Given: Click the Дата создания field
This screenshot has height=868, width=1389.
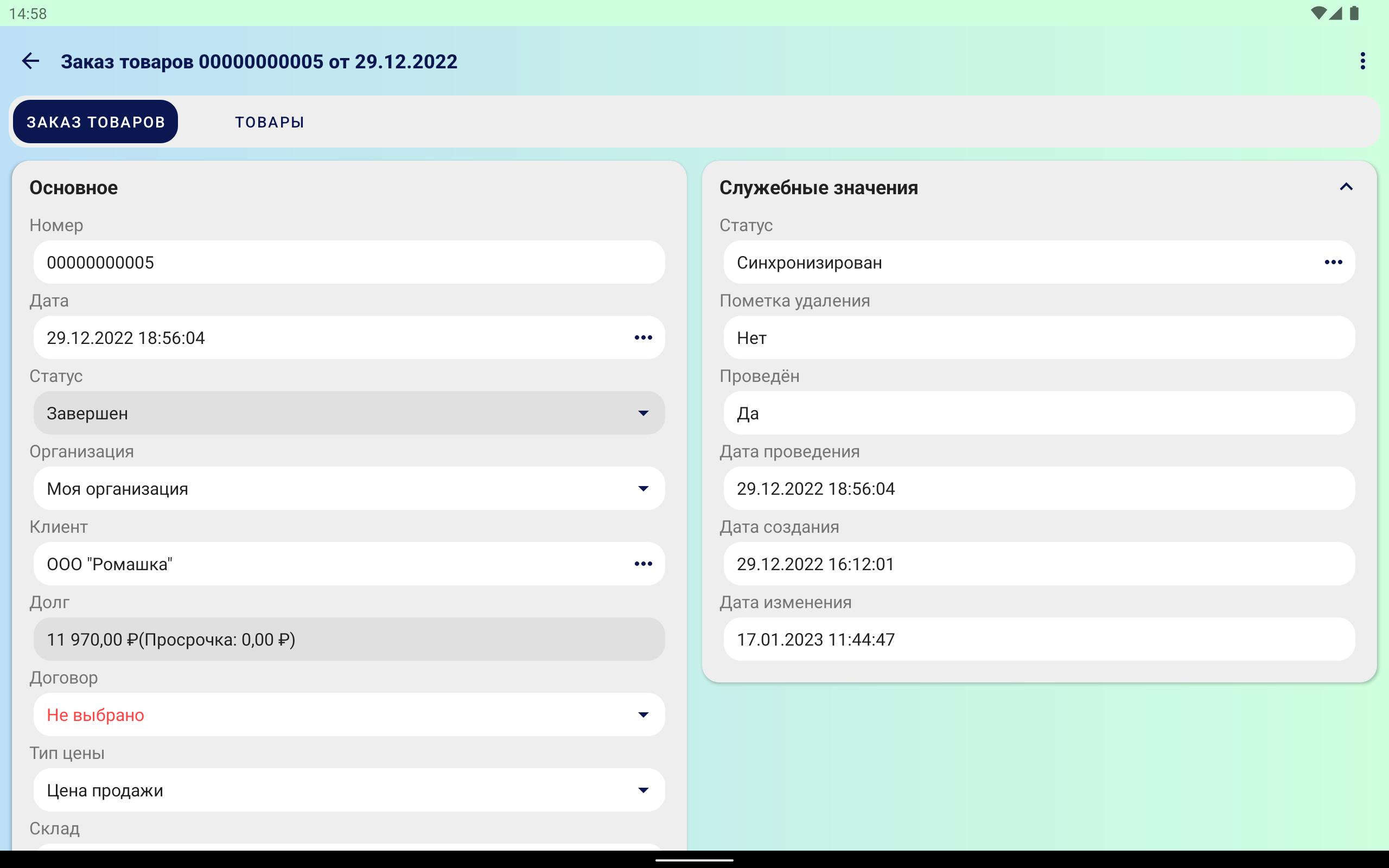Looking at the screenshot, I should click(x=1039, y=564).
